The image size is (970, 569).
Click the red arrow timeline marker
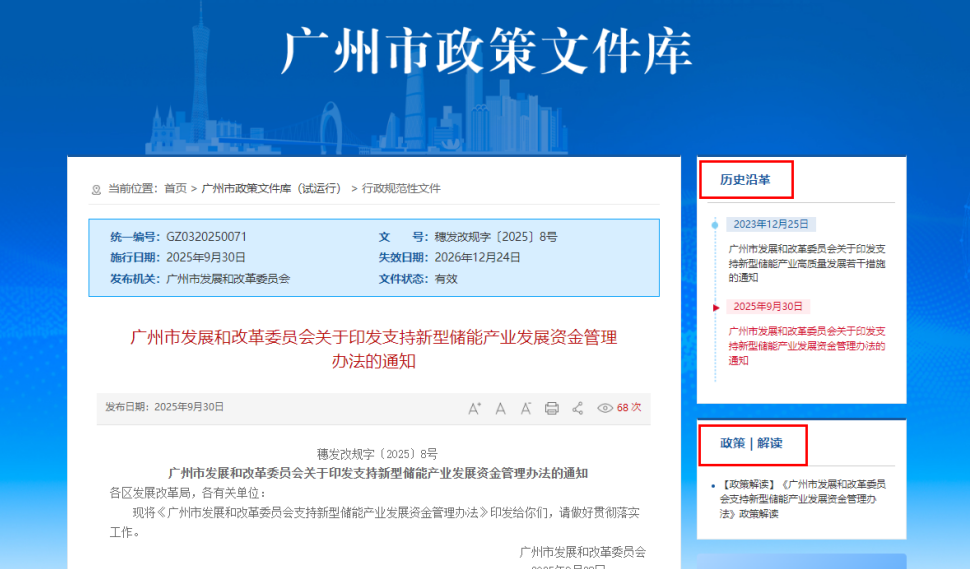(x=715, y=307)
